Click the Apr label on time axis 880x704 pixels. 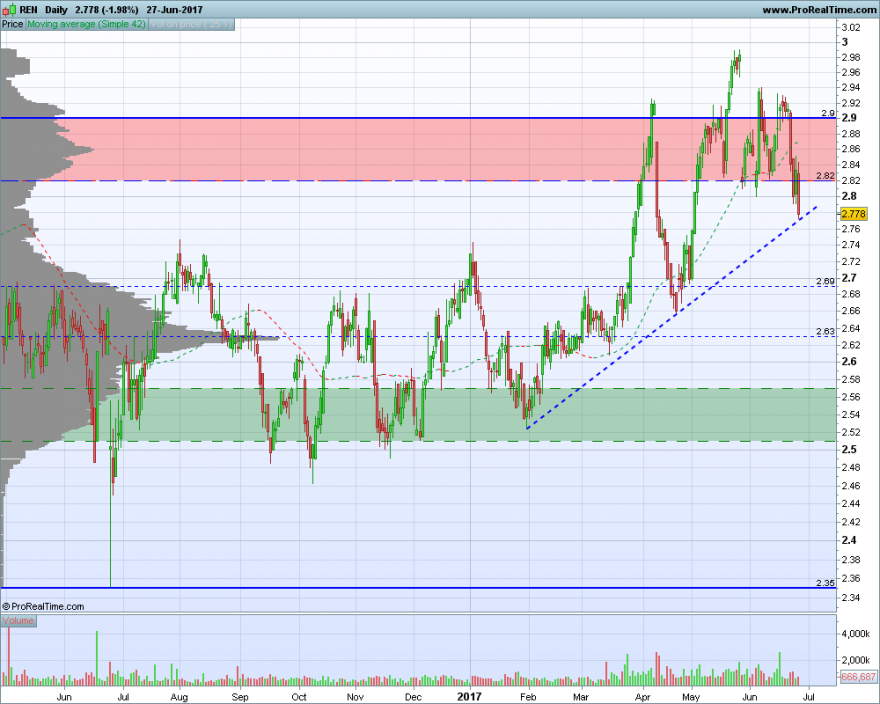643,697
